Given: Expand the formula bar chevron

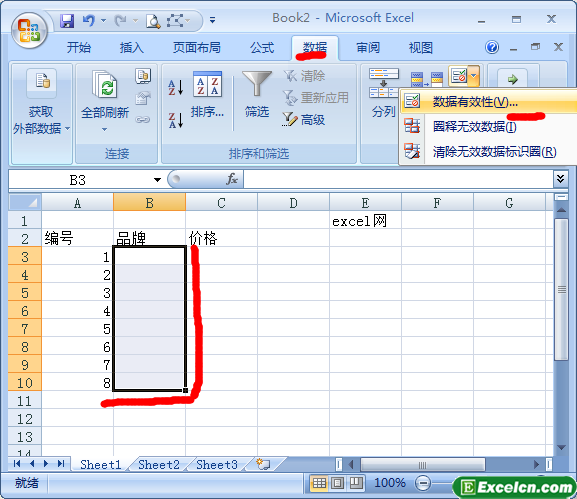Looking at the screenshot, I should [560, 179].
